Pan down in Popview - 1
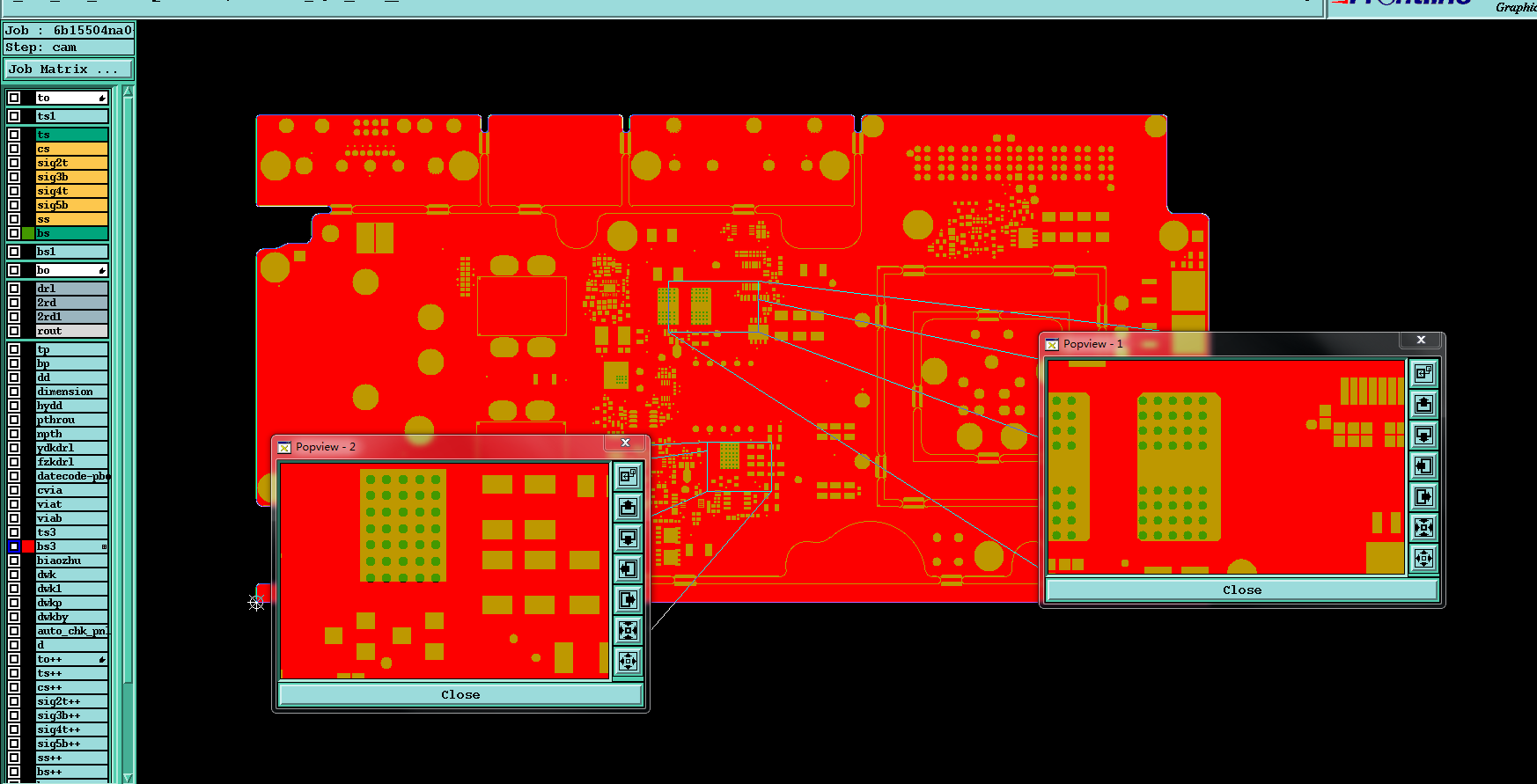The image size is (1537, 784). coord(1423,436)
